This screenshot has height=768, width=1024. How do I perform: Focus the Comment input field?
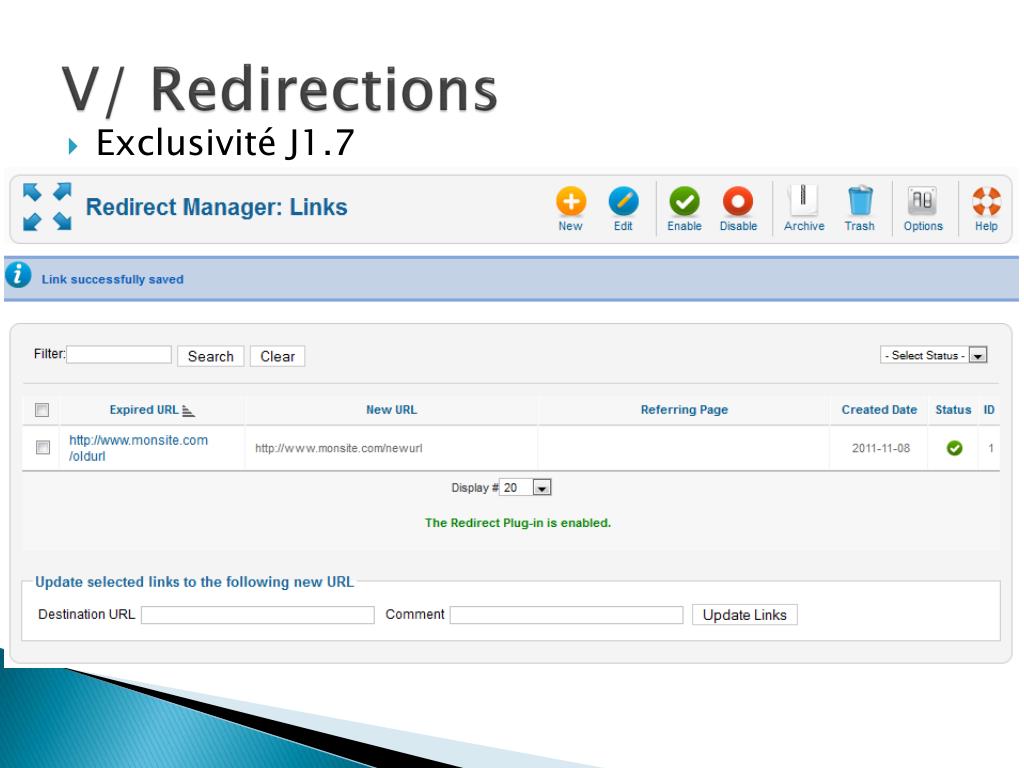(x=566, y=615)
